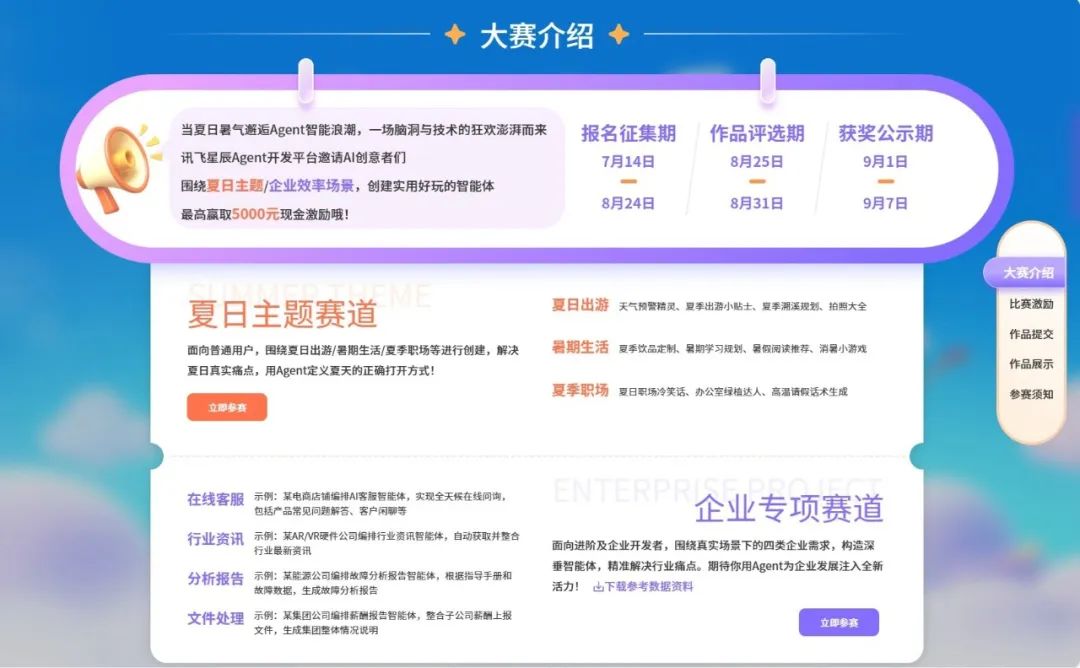Click the 面向普通用户 description paragraph

tap(353, 360)
